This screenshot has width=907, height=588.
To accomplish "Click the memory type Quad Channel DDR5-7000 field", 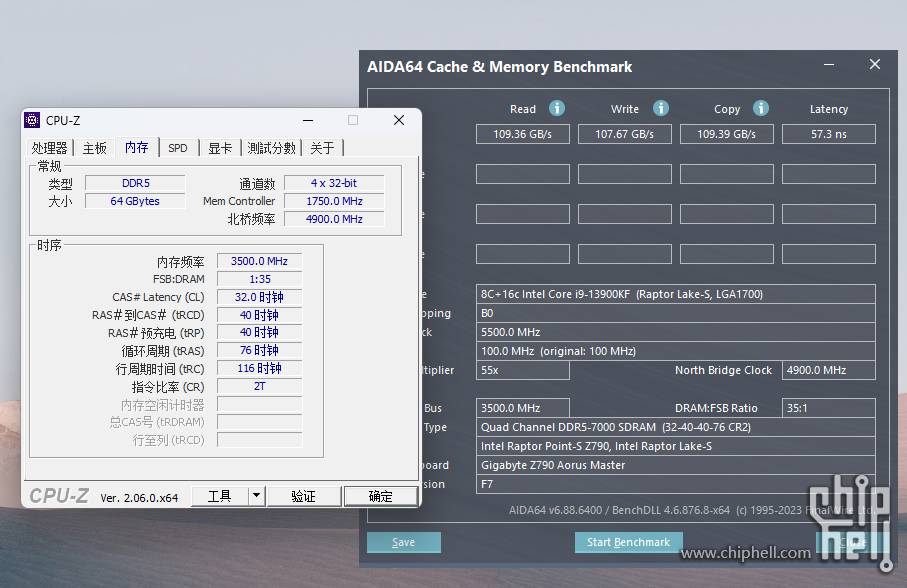I will coord(676,427).
